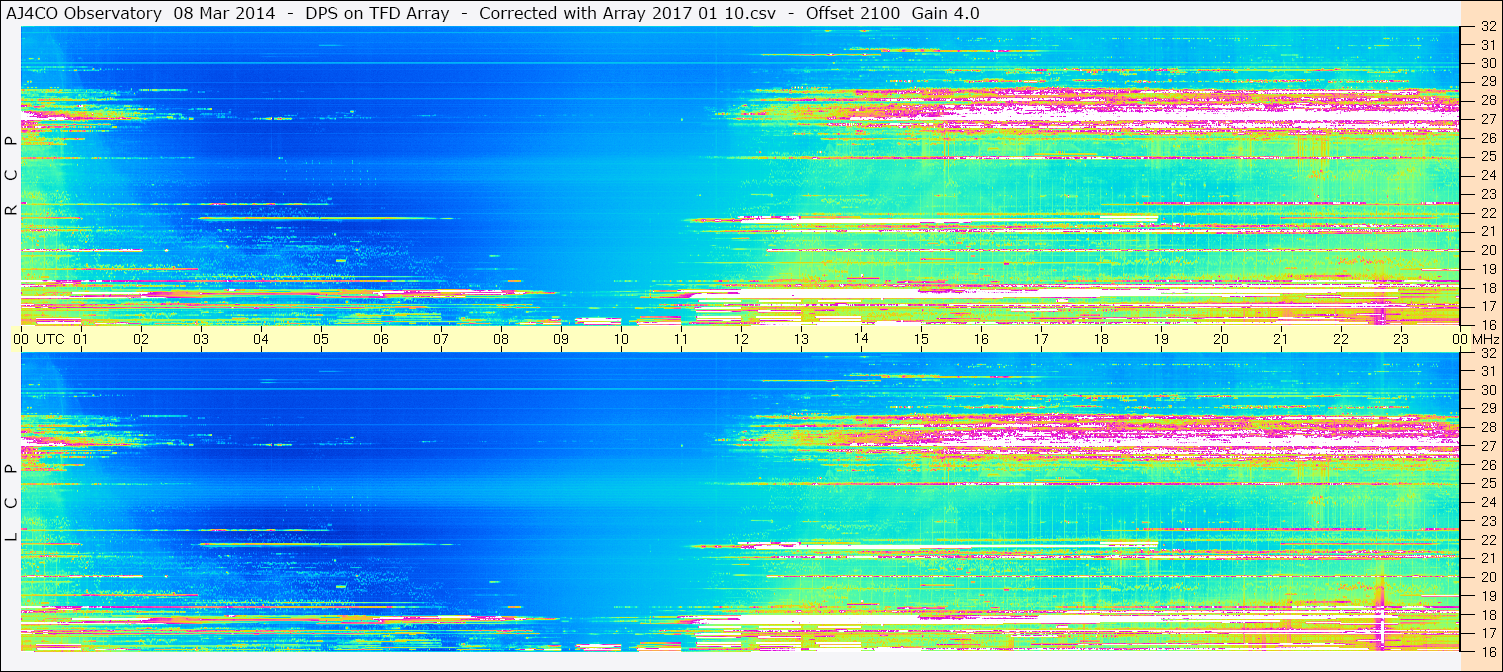The width and height of the screenshot is (1503, 672).
Task: Select the 19 hour tick on the time axis
Action: click(1161, 339)
